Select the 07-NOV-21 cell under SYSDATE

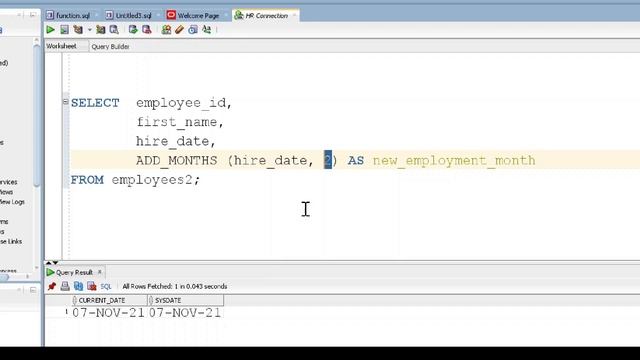tap(184, 313)
